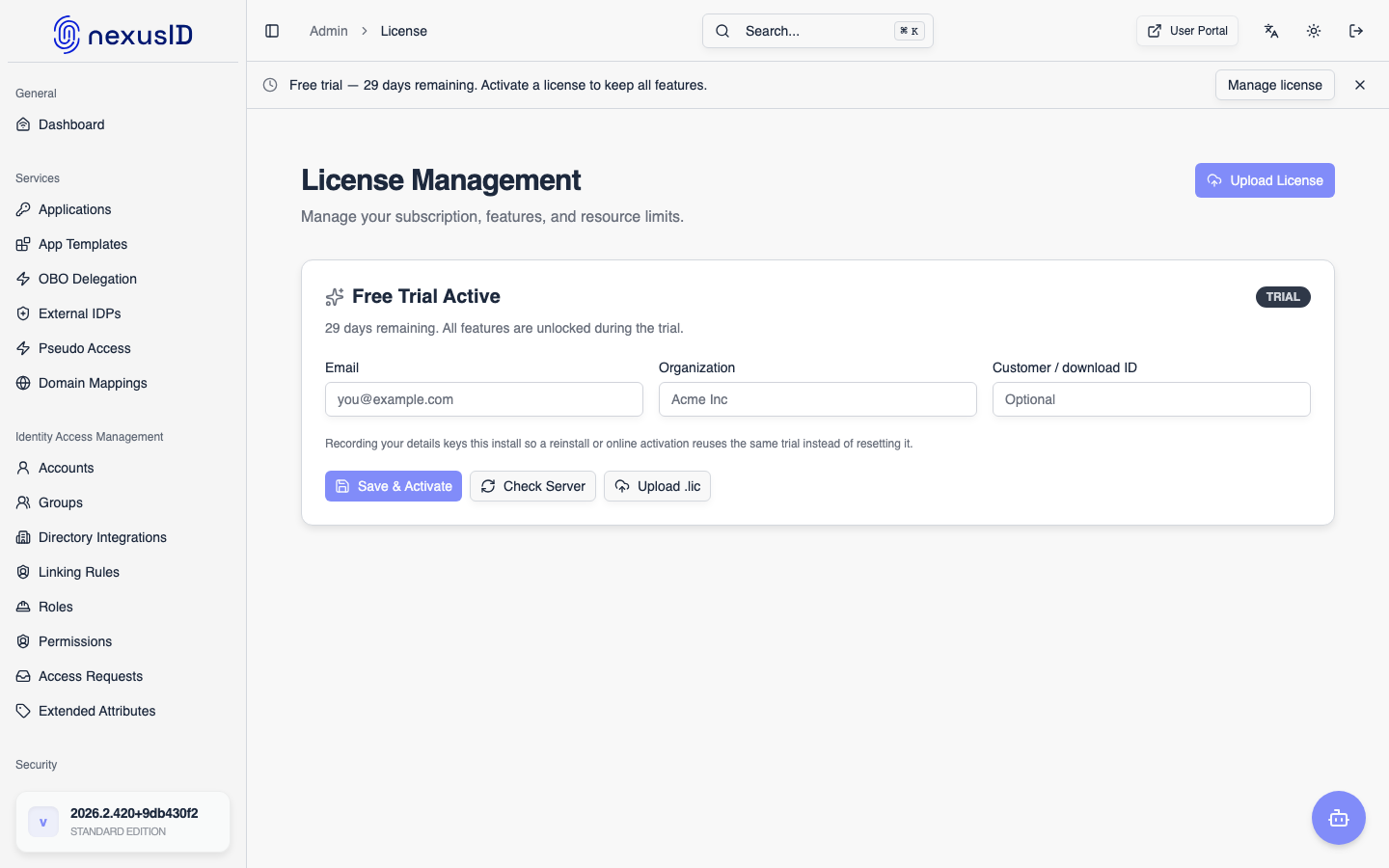The image size is (1389, 868).
Task: Click the Check Server button
Action: 532,486
